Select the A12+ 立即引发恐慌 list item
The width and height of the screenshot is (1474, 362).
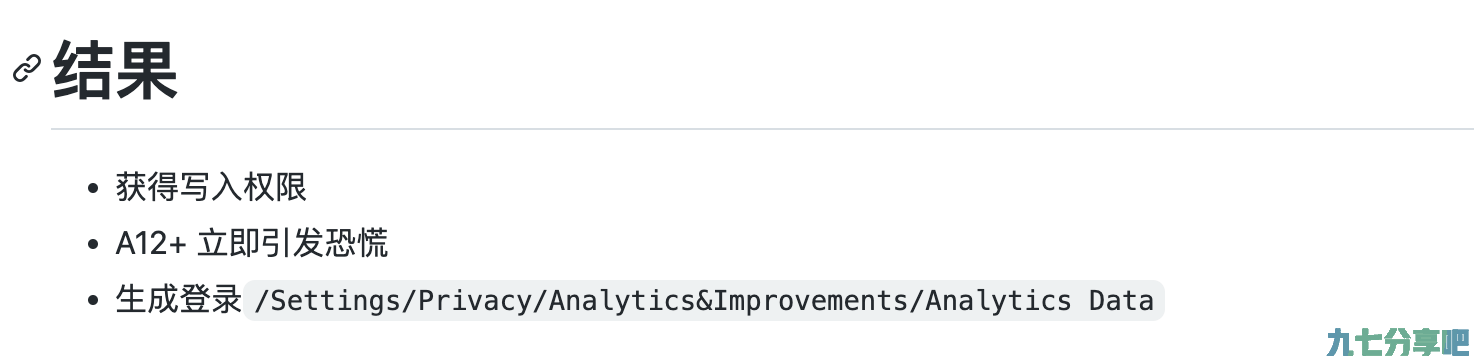[x=252, y=243]
